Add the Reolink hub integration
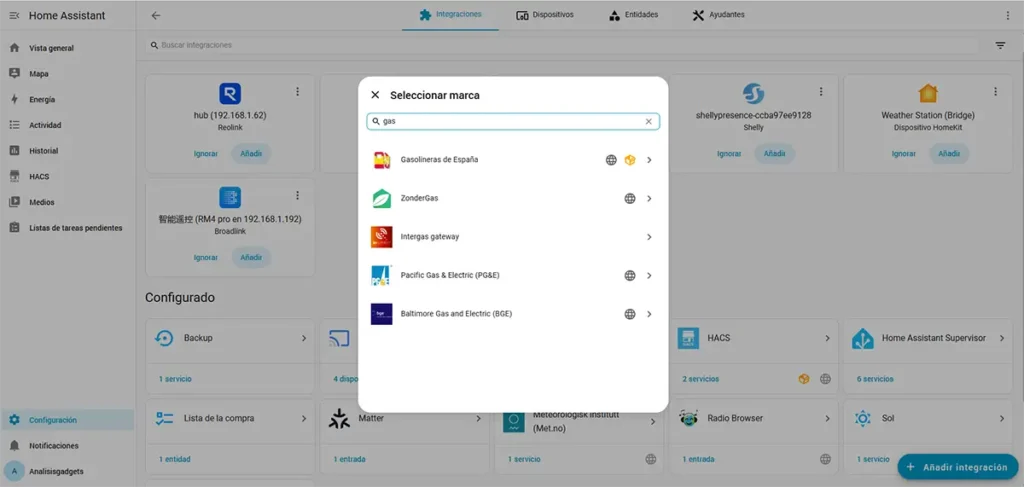This screenshot has width=1024, height=487. pos(251,154)
